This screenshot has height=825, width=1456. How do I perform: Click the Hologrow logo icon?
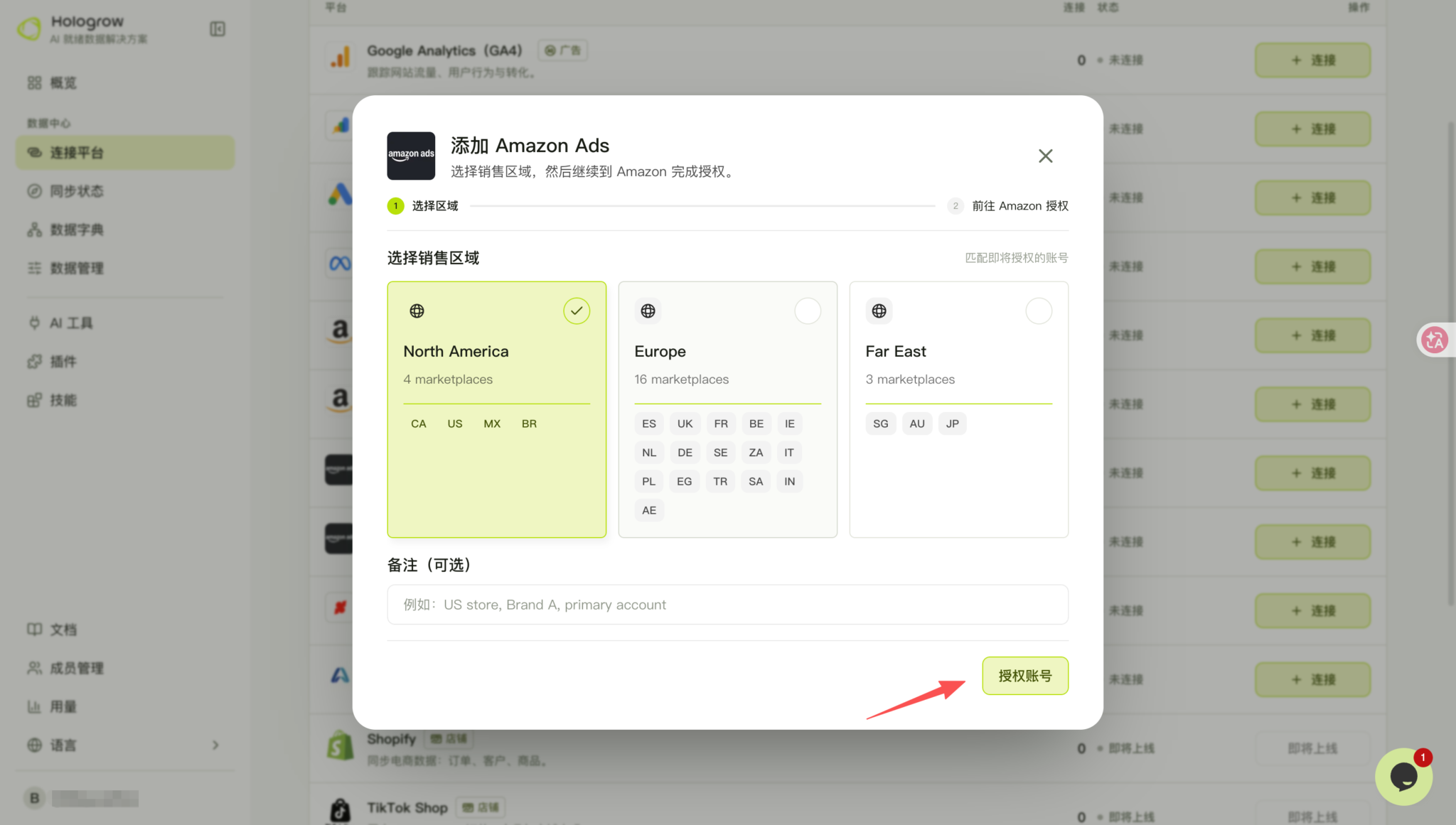click(x=29, y=28)
